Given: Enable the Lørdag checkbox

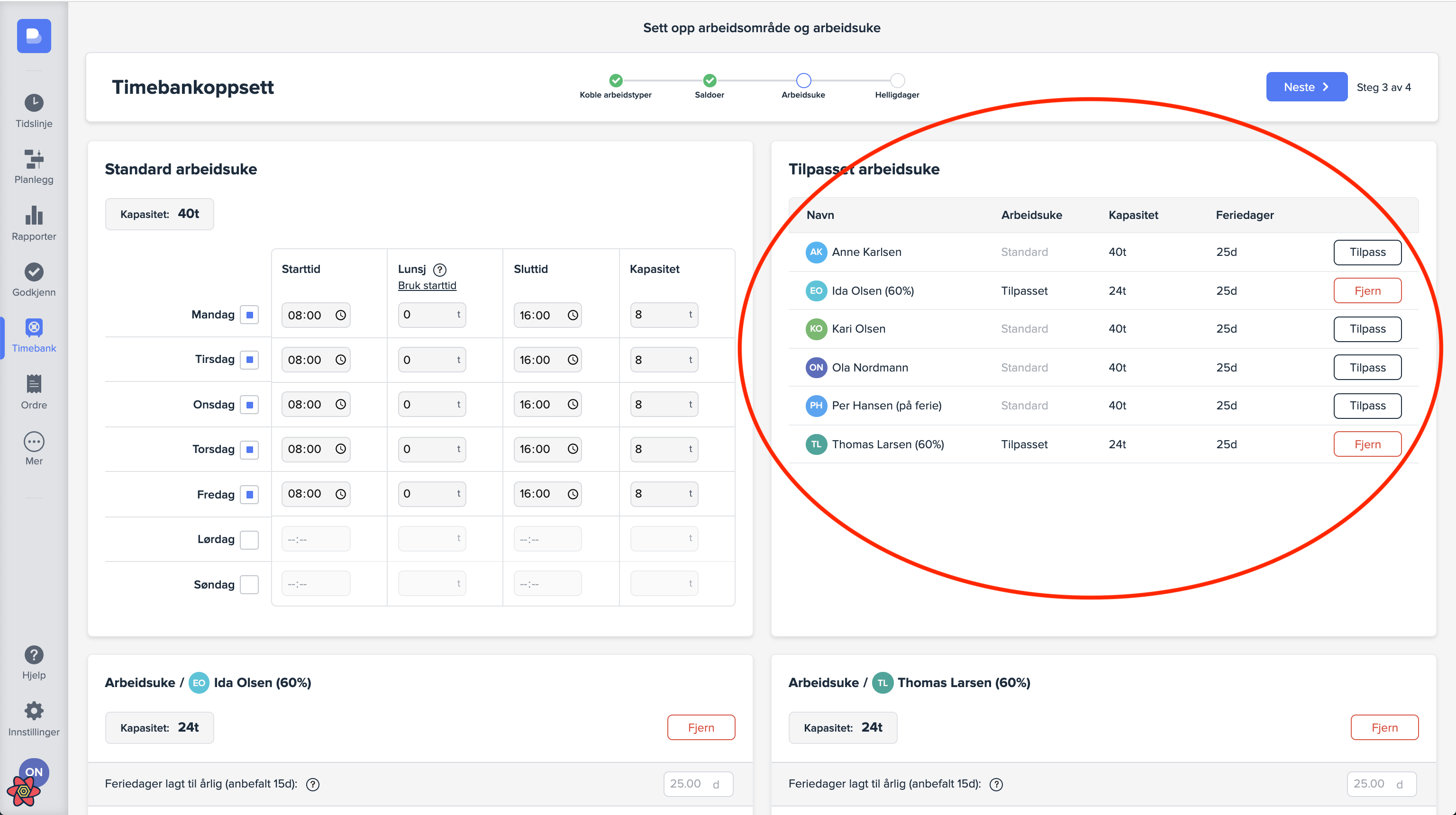Looking at the screenshot, I should [x=249, y=539].
